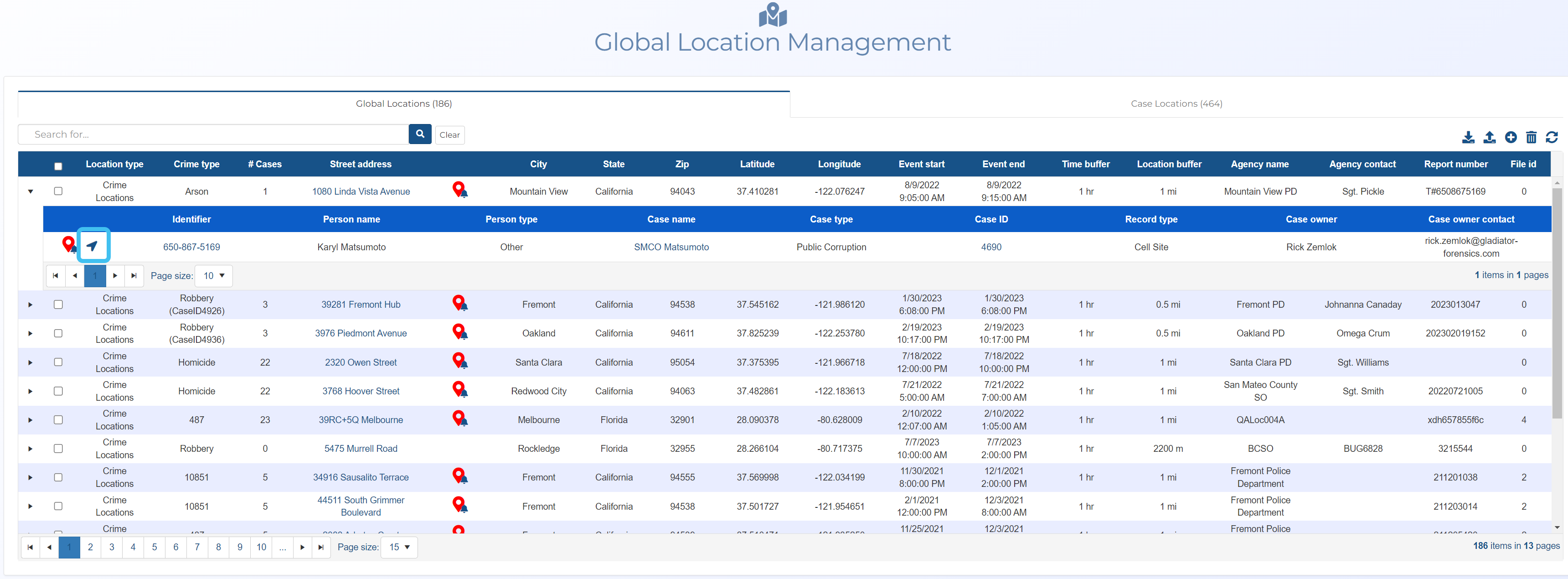Screen dimensions: 1568x579
Task: Switch to the Case Locations (464) tab
Action: tap(1176, 103)
